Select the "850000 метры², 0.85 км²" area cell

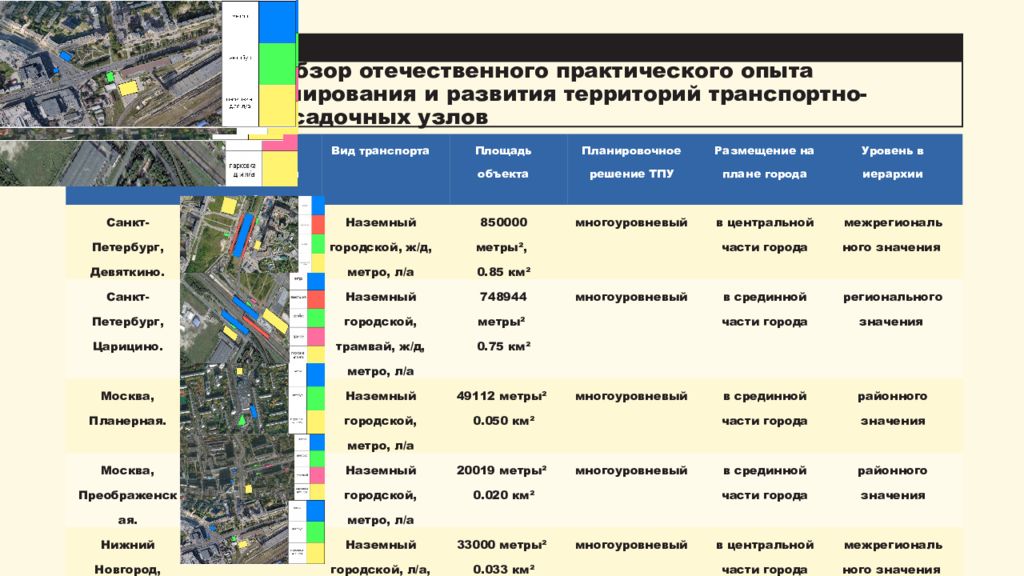503,247
